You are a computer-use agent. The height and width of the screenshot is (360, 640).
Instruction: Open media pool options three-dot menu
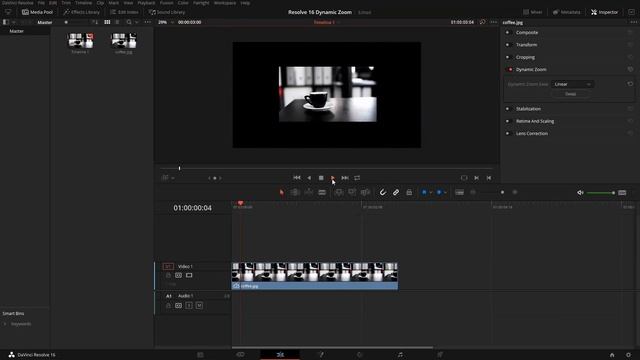click(x=147, y=22)
